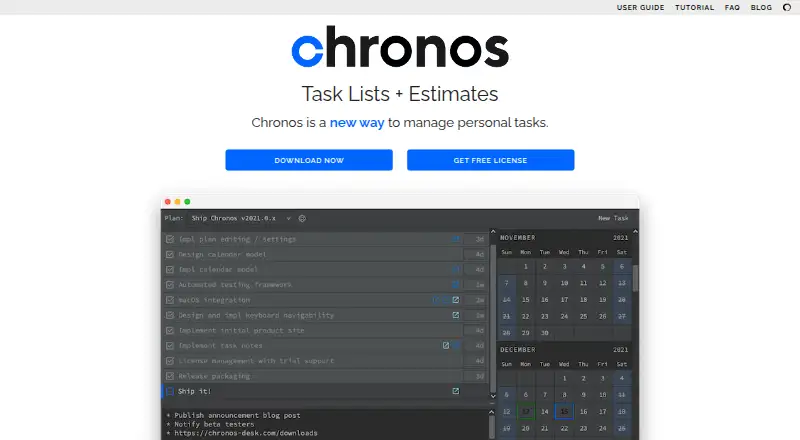
Task: Click New Task in the app header
Action: pos(613,218)
